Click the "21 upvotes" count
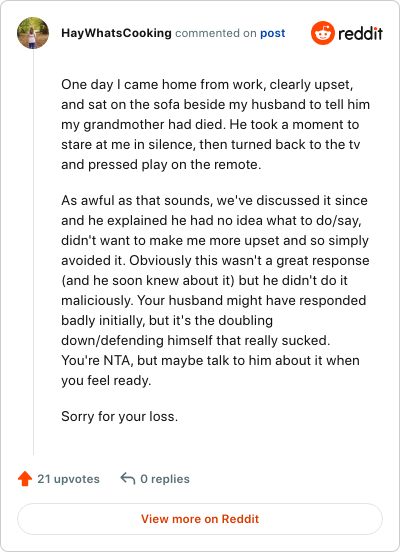 68,479
